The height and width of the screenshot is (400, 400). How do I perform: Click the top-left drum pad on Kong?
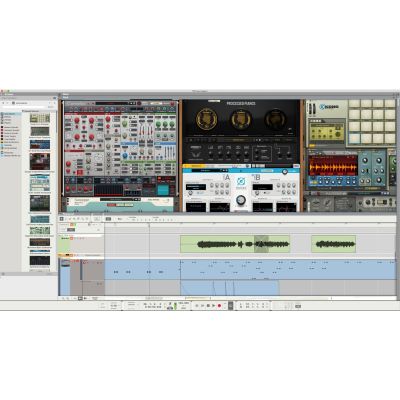click(x=354, y=104)
